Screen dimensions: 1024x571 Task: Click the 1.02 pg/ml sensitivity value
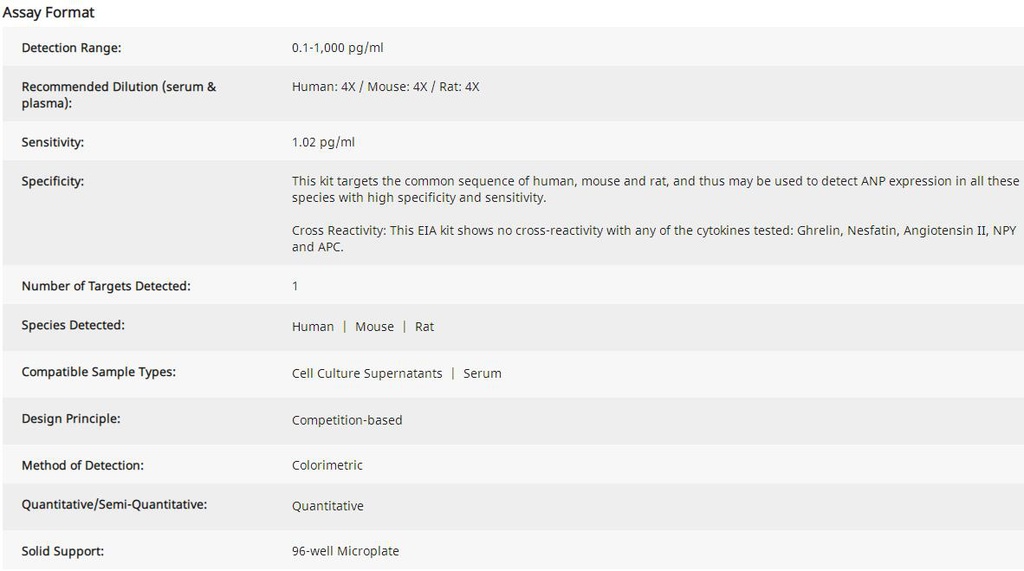323,142
